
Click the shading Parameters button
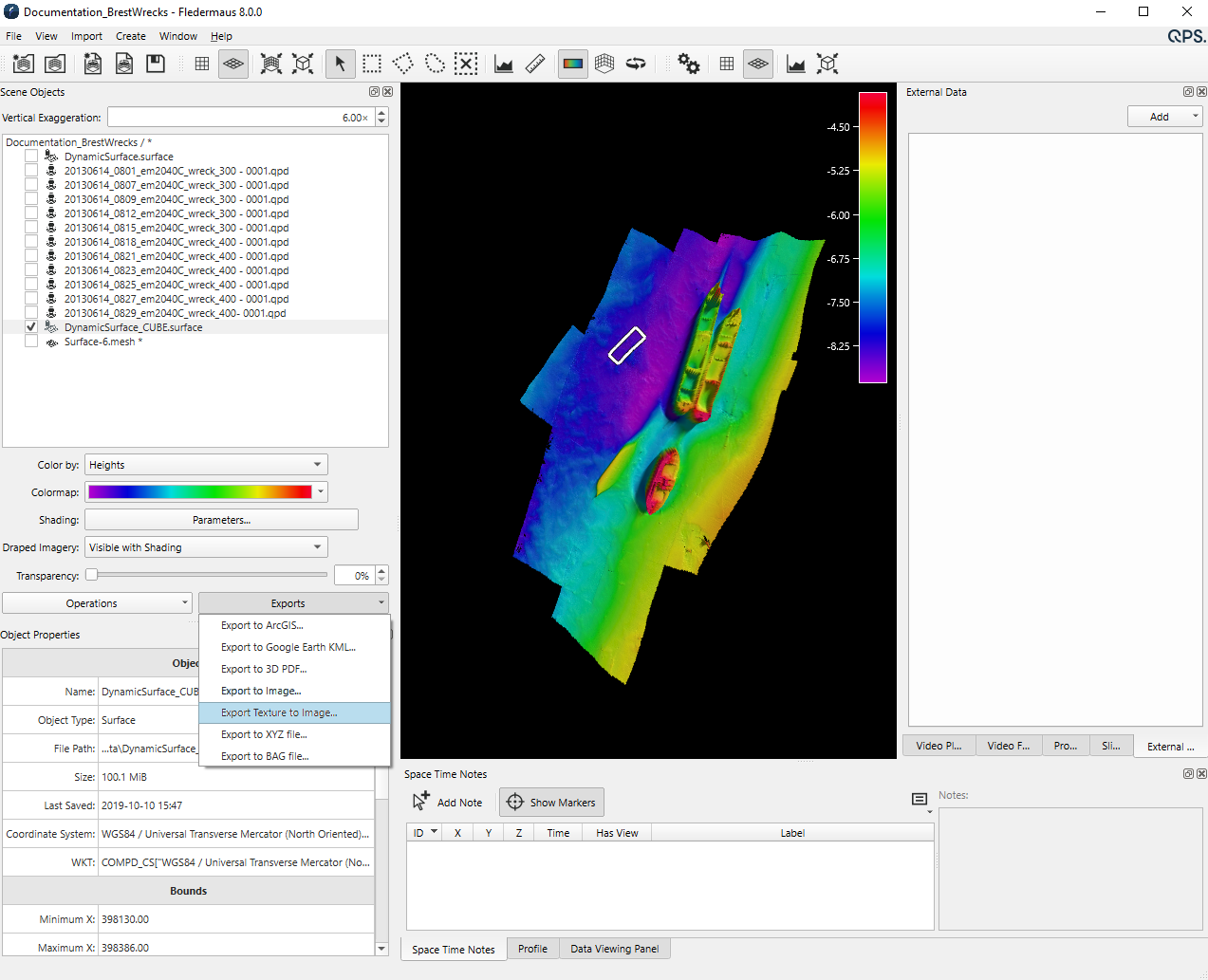[x=221, y=520]
